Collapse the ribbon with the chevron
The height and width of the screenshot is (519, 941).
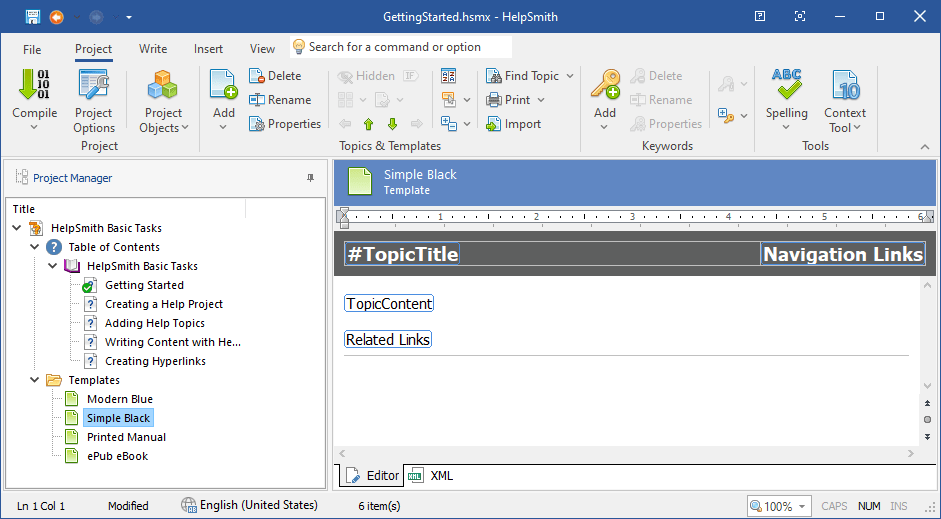(925, 146)
